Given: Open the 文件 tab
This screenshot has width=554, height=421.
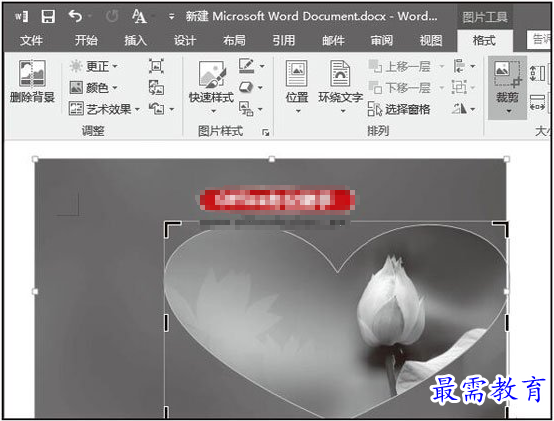Looking at the screenshot, I should point(31,41).
